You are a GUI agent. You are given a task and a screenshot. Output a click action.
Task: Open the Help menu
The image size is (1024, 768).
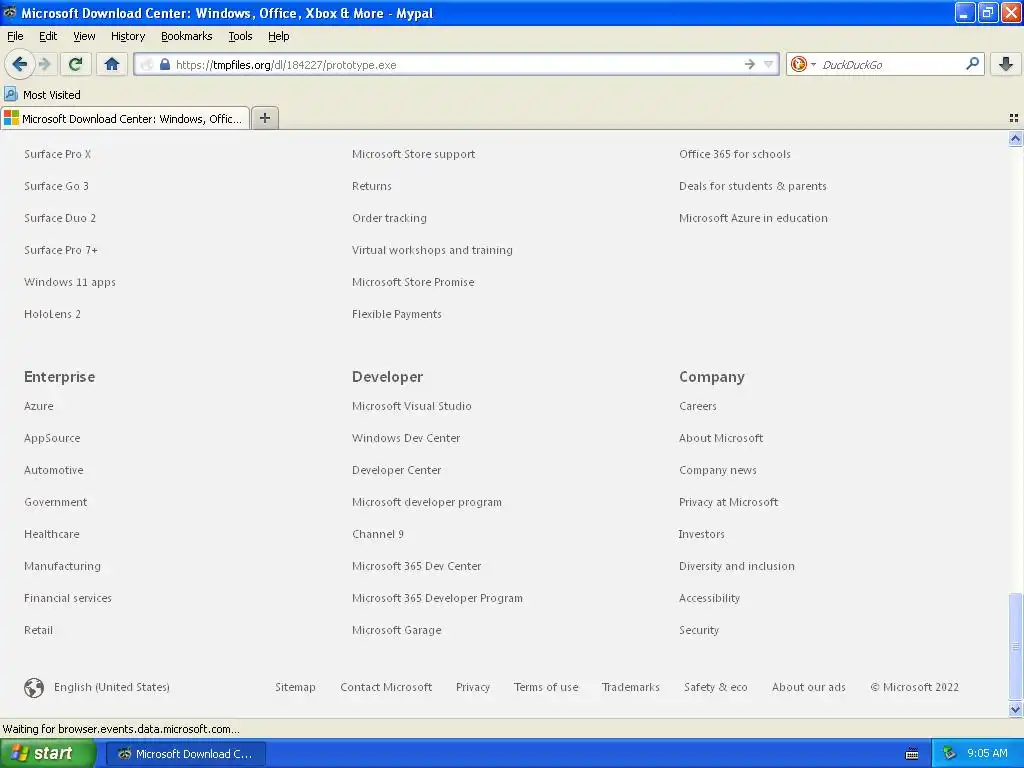(x=278, y=36)
